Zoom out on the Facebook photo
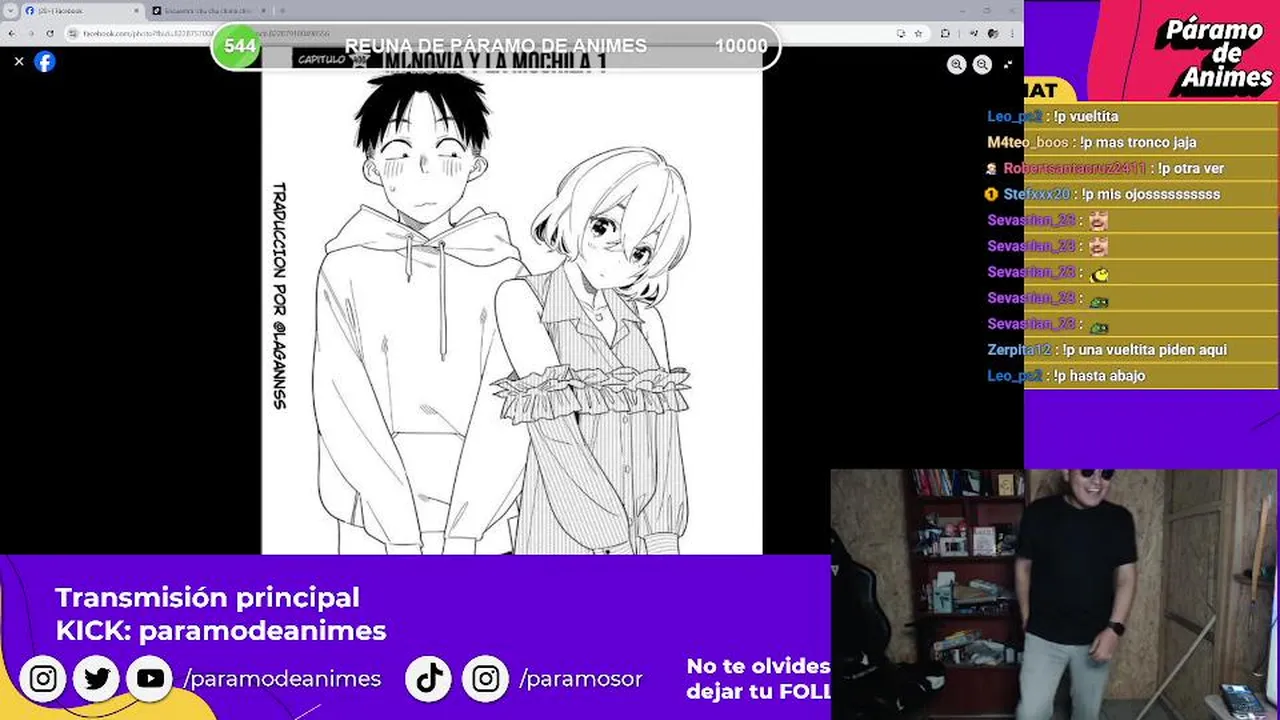 [982, 64]
